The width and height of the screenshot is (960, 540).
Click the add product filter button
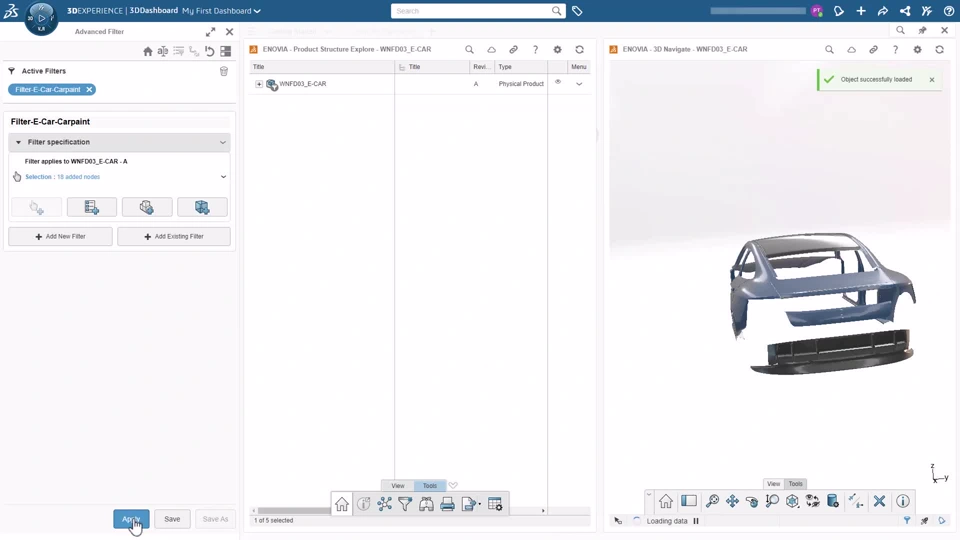pos(147,207)
